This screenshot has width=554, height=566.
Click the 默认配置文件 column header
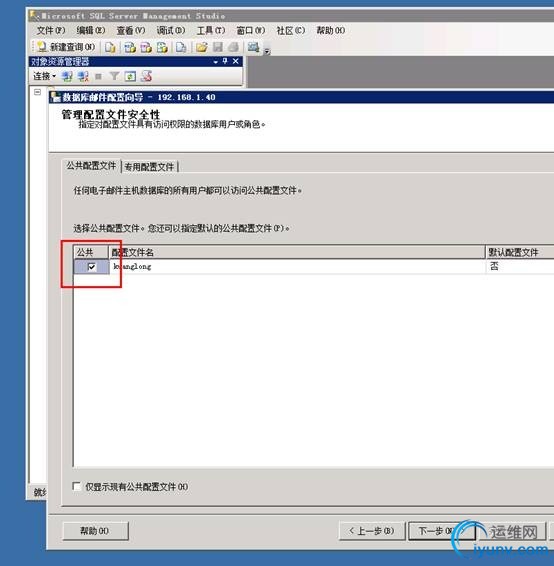520,252
